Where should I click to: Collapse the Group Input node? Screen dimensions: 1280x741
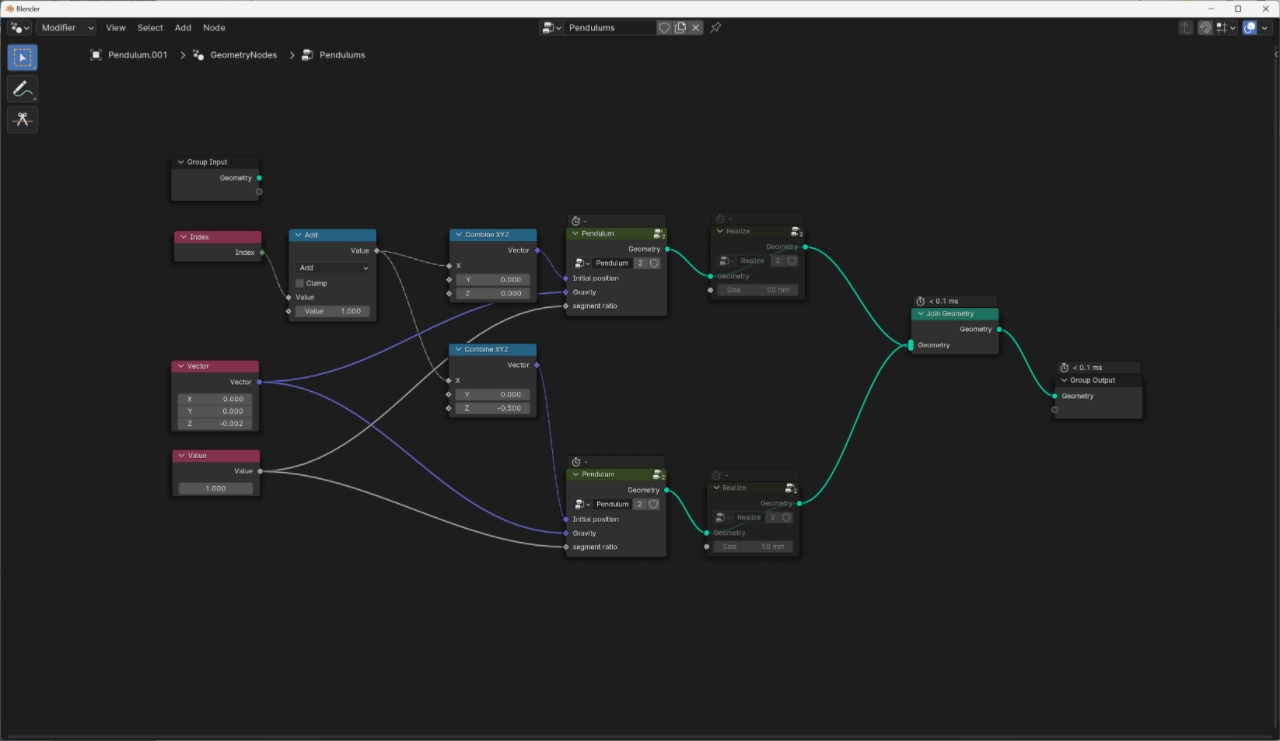[181, 162]
